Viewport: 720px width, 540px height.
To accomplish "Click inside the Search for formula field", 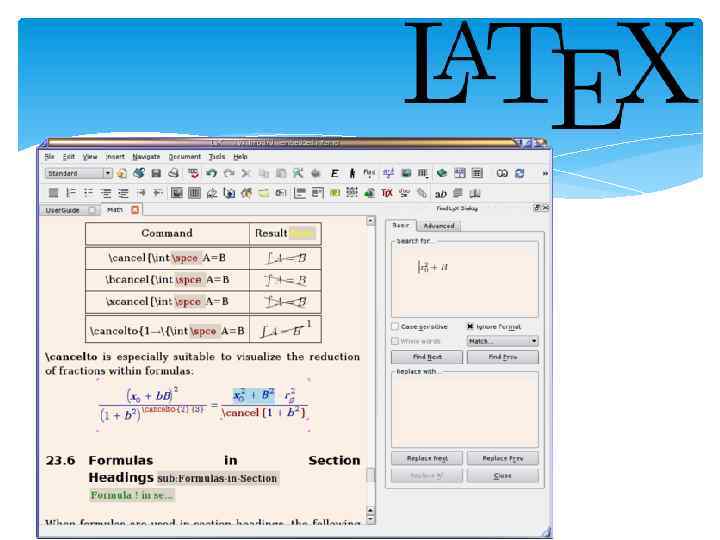I will (465, 281).
